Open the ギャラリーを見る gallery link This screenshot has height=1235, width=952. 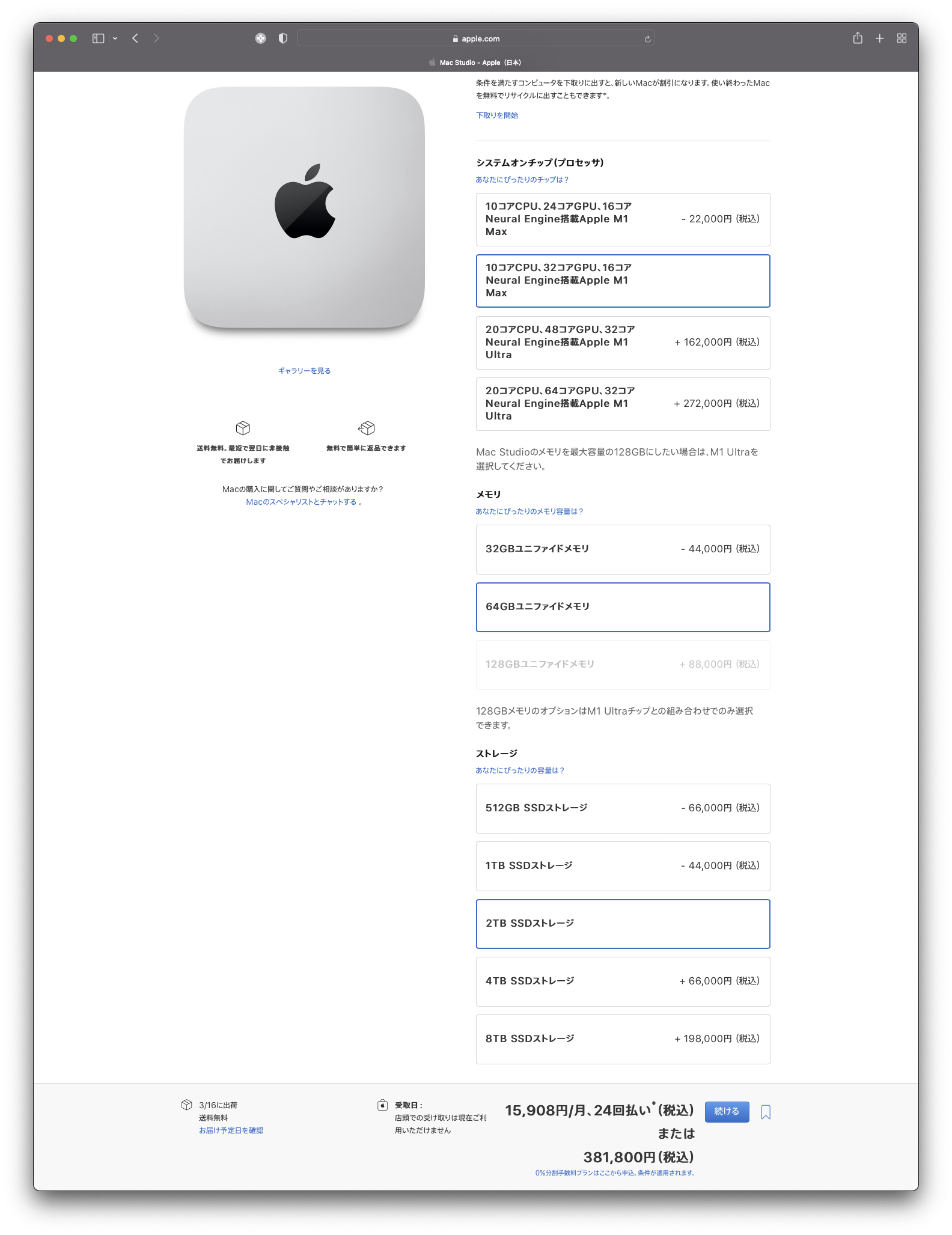coord(304,371)
